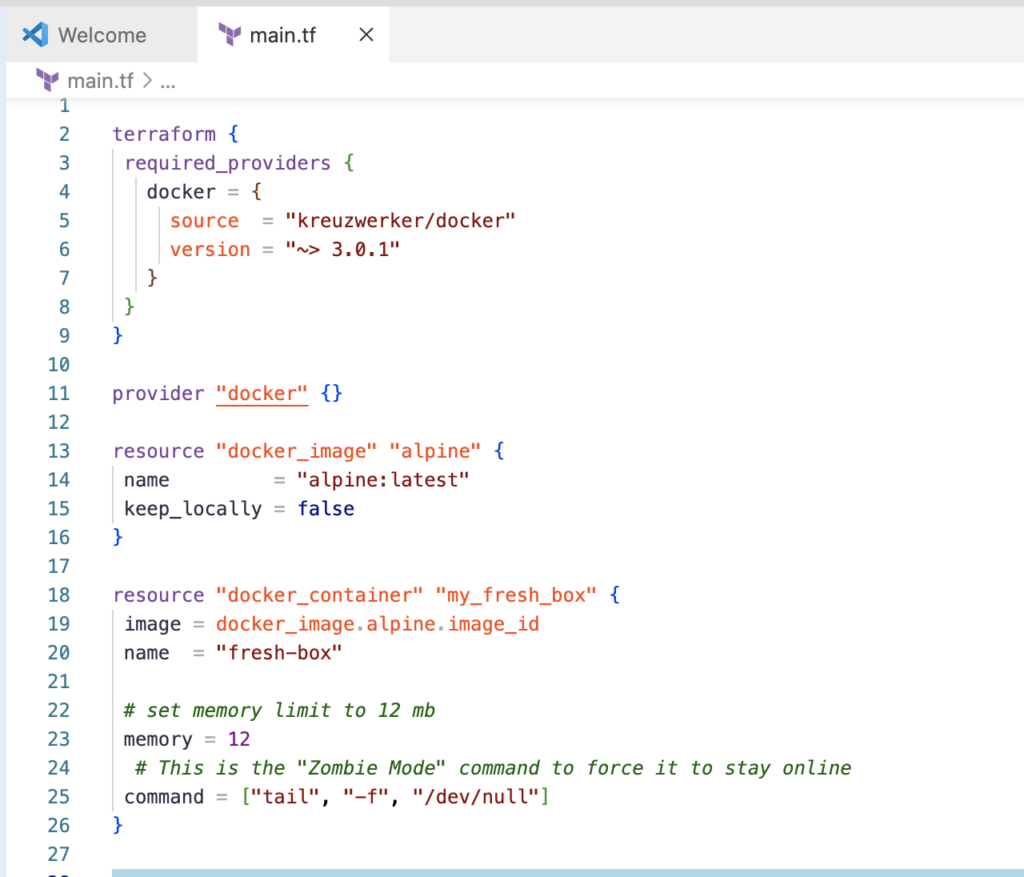
Task: Click line number 2 in the gutter
Action: pos(64,134)
